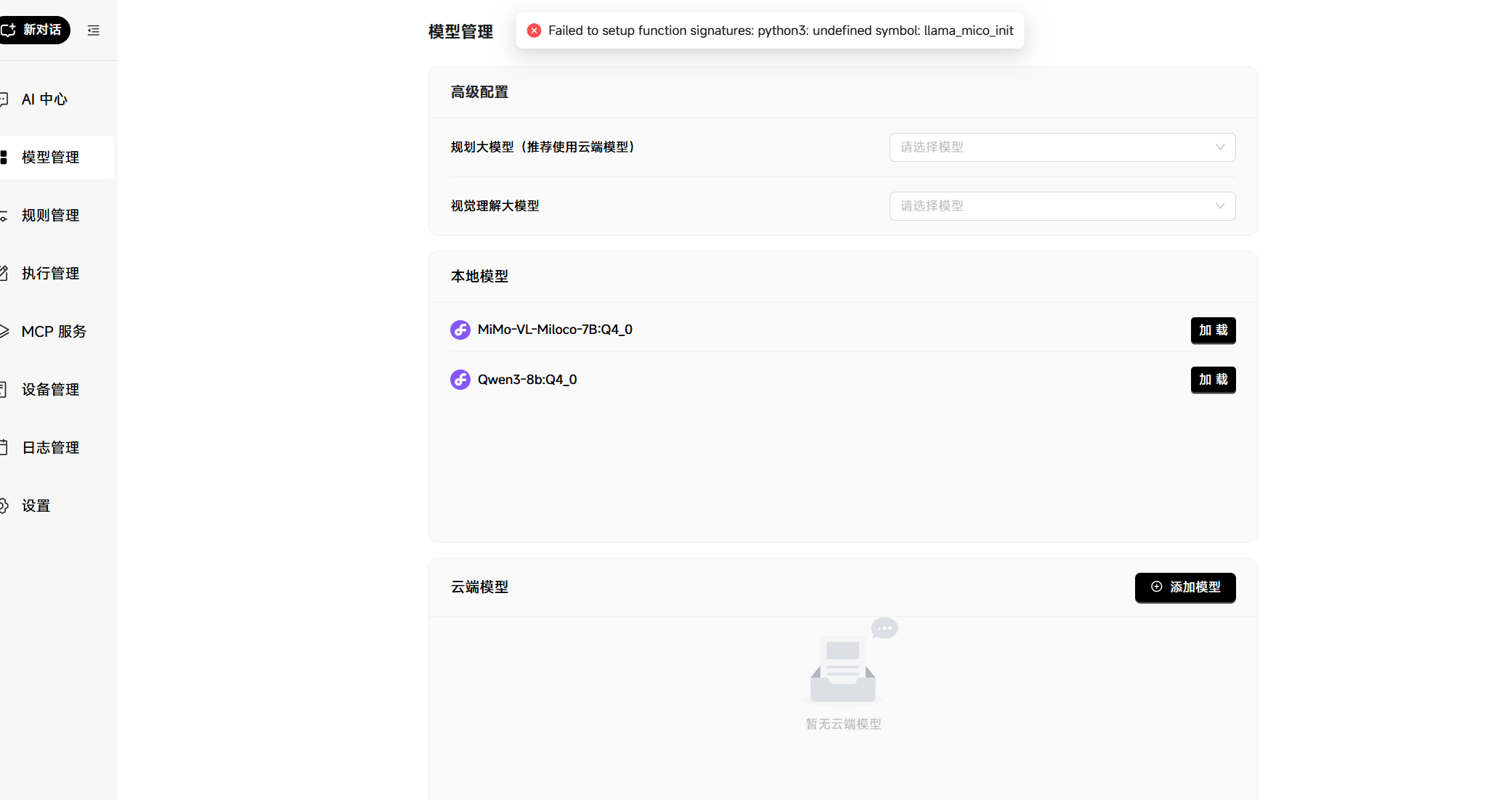Open the 规划大模型 model selector
Viewport: 1512px width, 800px height.
pos(1061,147)
